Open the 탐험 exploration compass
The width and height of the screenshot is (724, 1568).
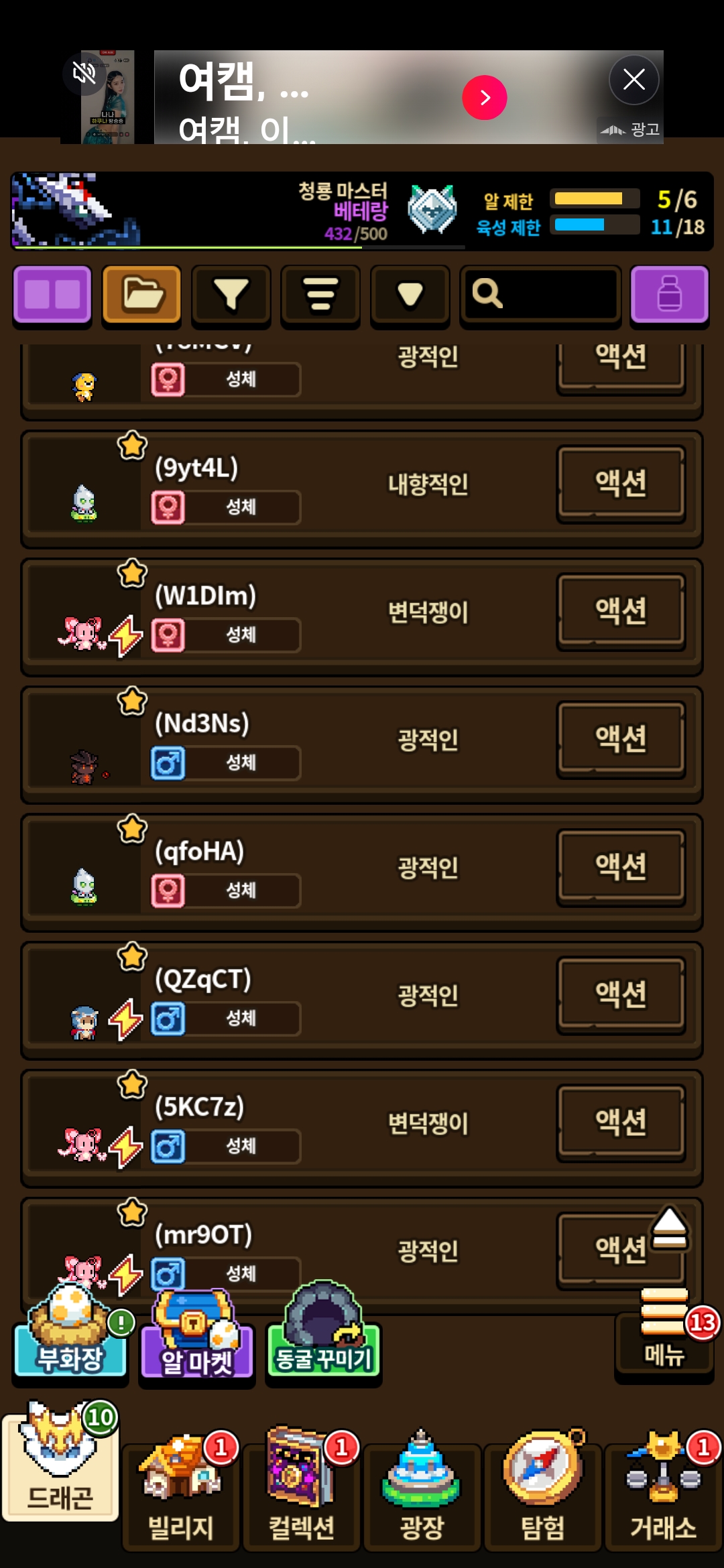tap(542, 1493)
